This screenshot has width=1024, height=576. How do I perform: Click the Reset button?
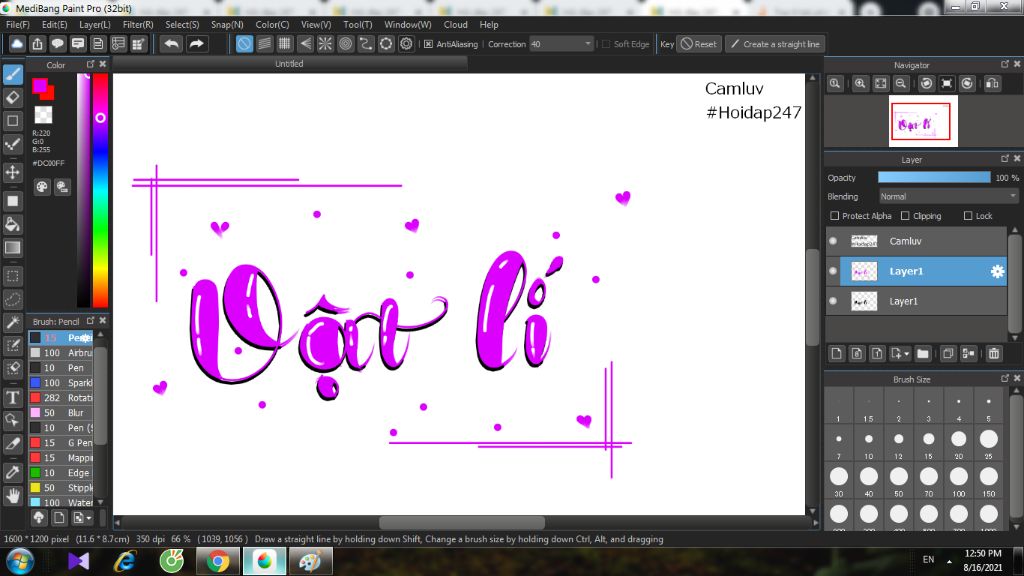pyautogui.click(x=698, y=44)
